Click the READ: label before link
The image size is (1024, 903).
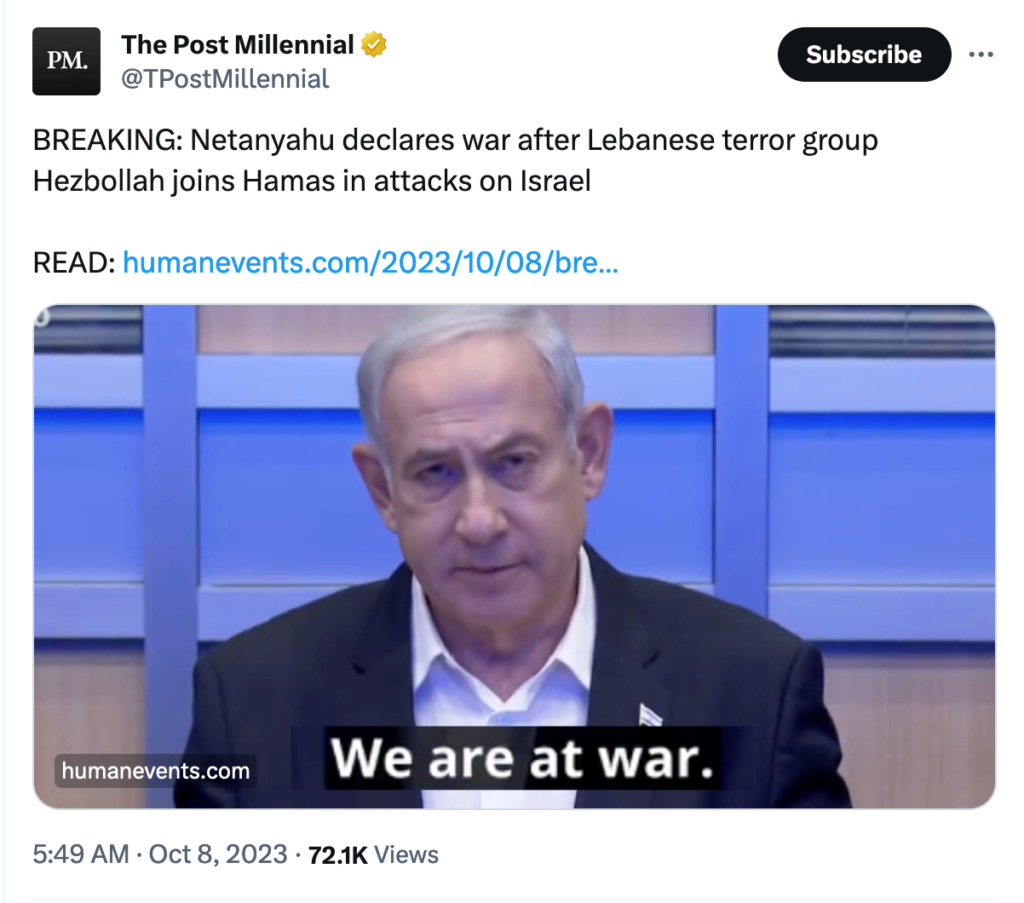click(x=74, y=263)
